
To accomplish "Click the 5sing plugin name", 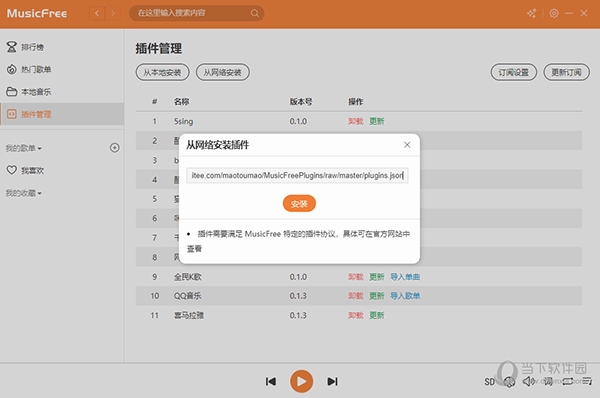I will (x=184, y=121).
